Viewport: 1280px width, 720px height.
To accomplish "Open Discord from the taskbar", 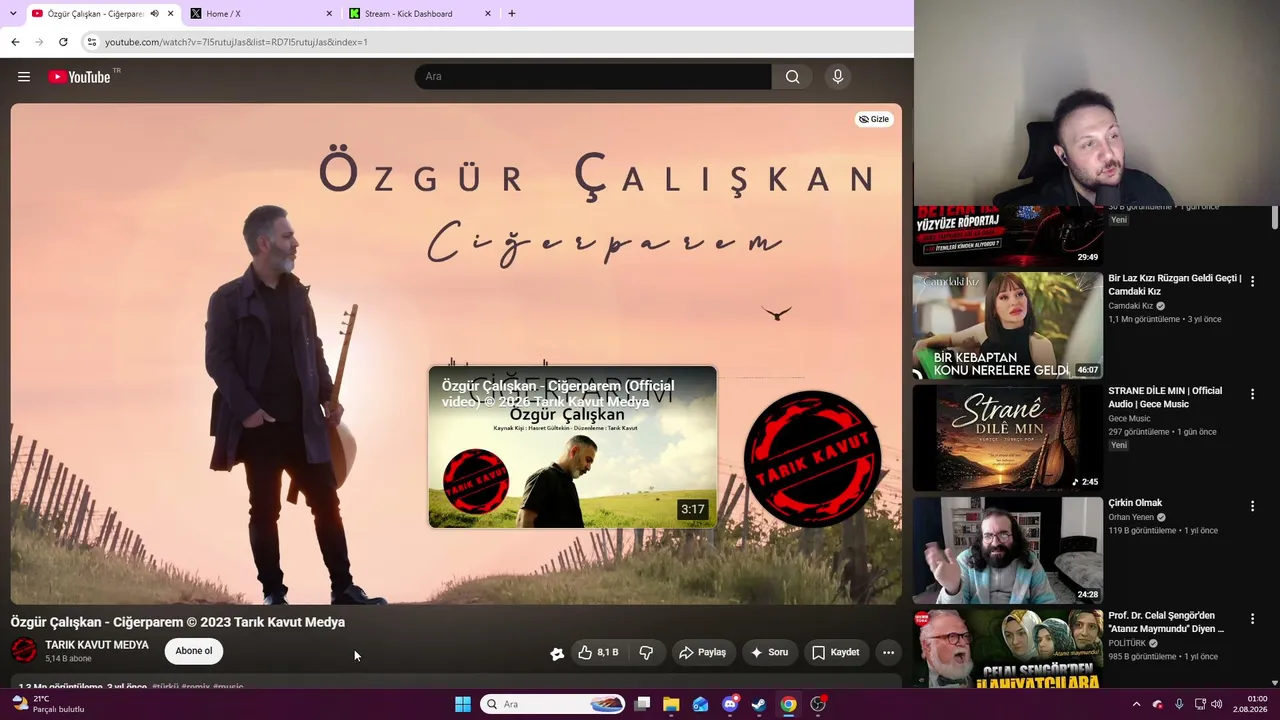I will [730, 704].
